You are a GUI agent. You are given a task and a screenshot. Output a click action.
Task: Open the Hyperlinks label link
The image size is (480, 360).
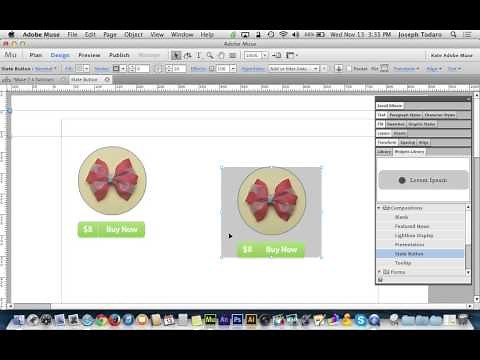(253, 69)
